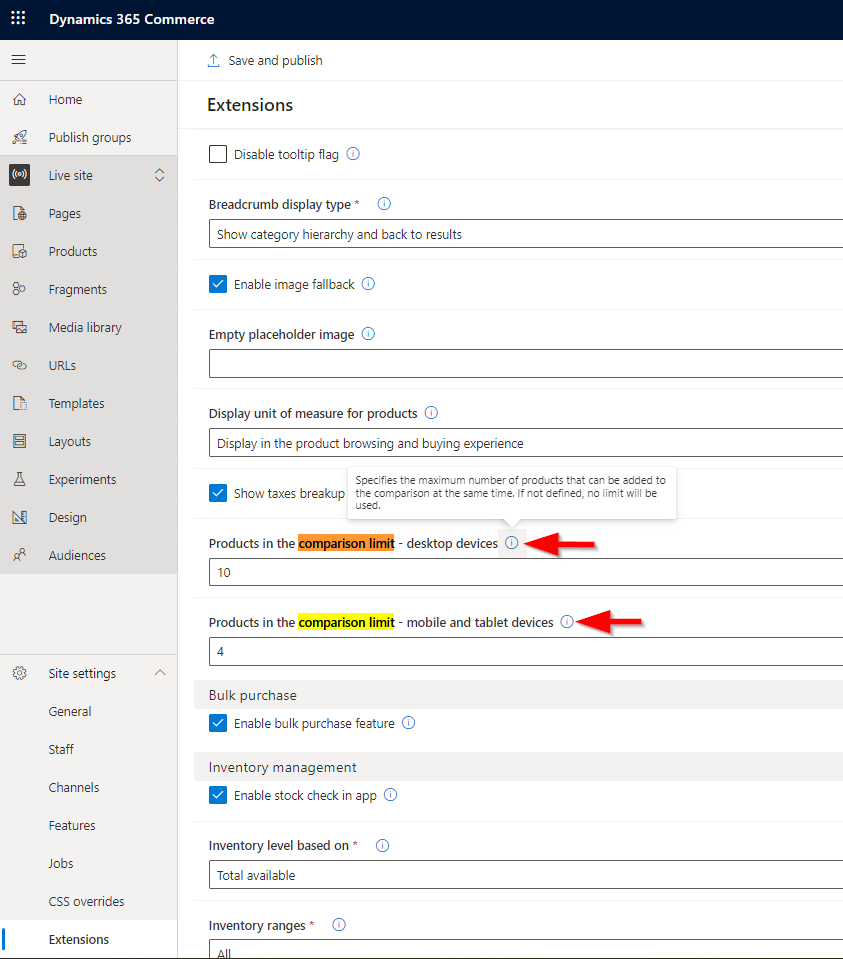Image resolution: width=843 pixels, height=959 pixels.
Task: Click the Empty placeholder image field
Action: point(525,363)
